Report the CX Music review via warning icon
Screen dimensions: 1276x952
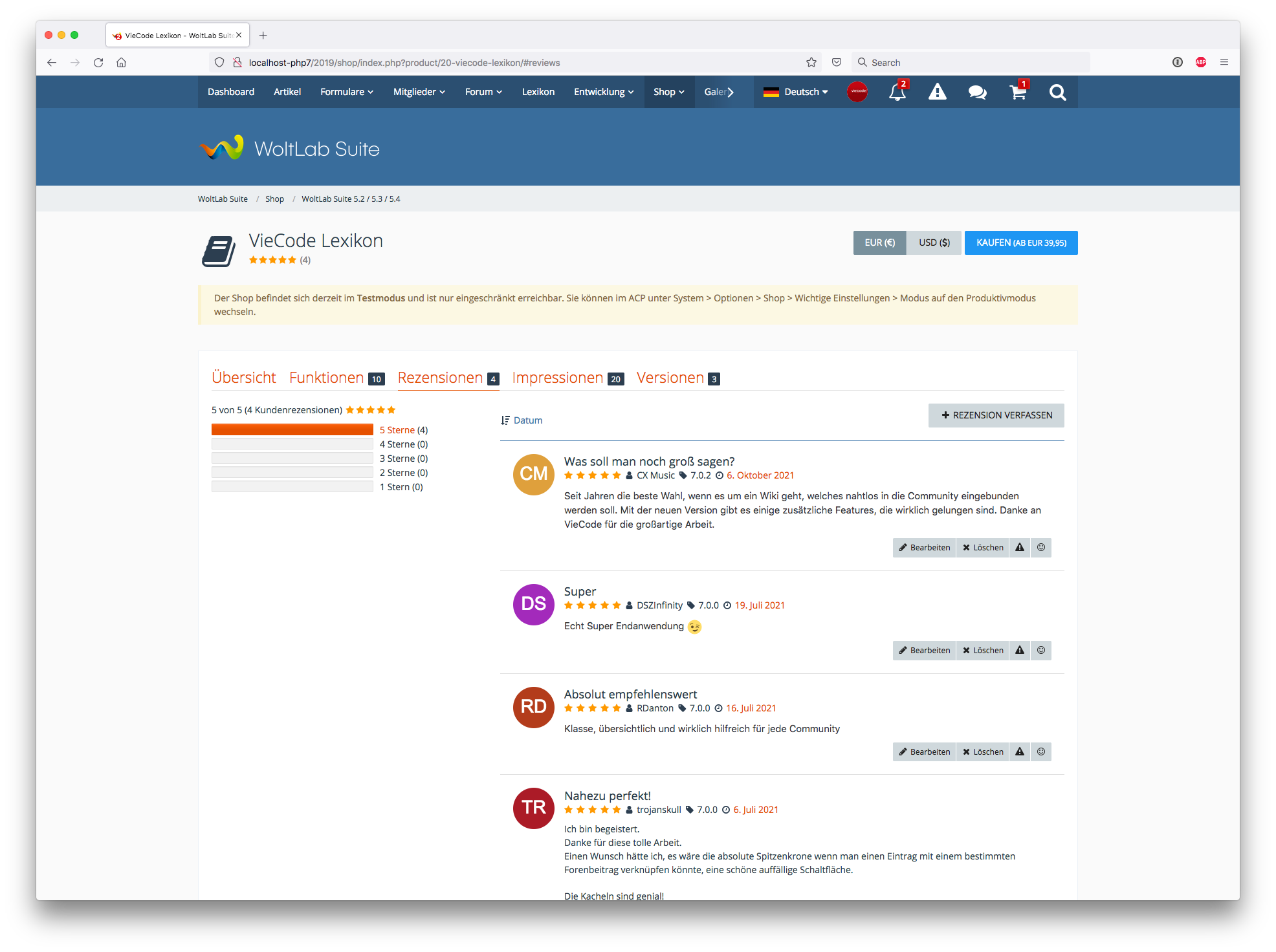[x=1020, y=548]
